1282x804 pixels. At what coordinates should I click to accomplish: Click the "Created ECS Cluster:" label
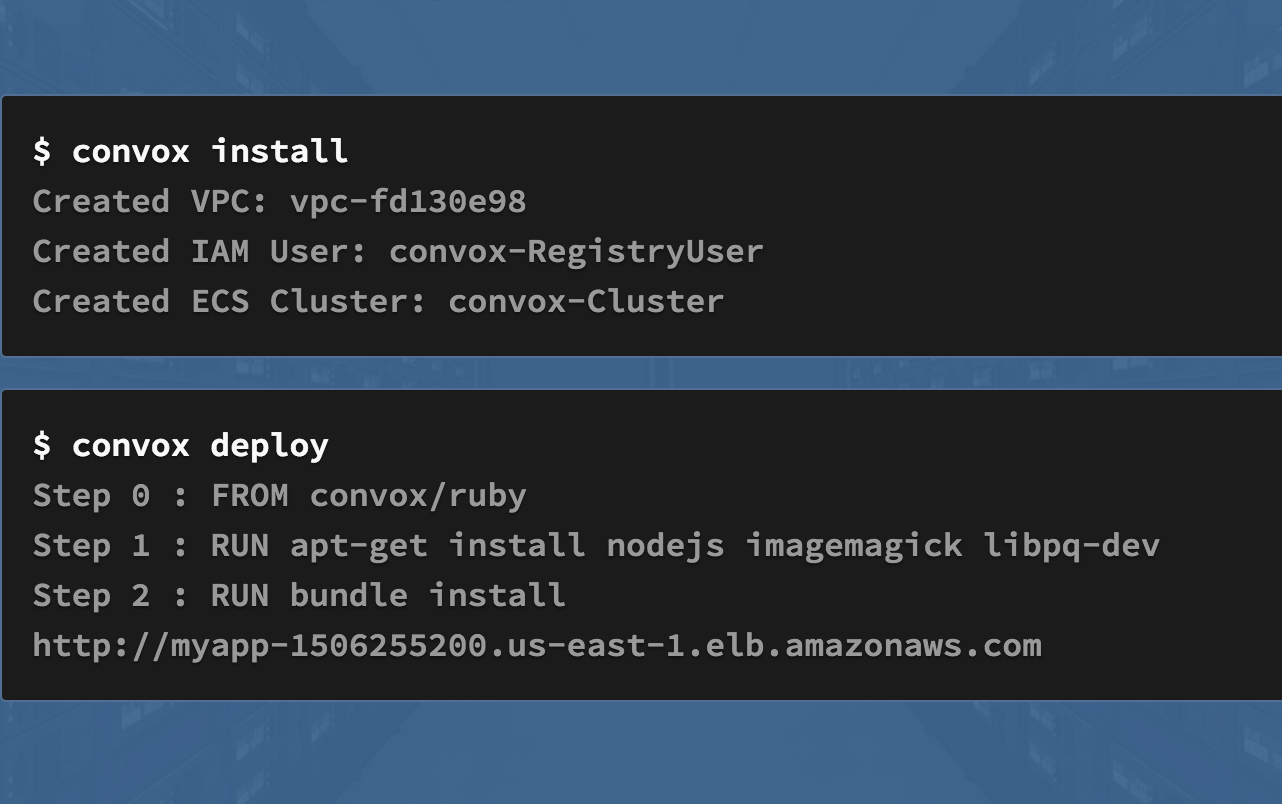coord(230,301)
